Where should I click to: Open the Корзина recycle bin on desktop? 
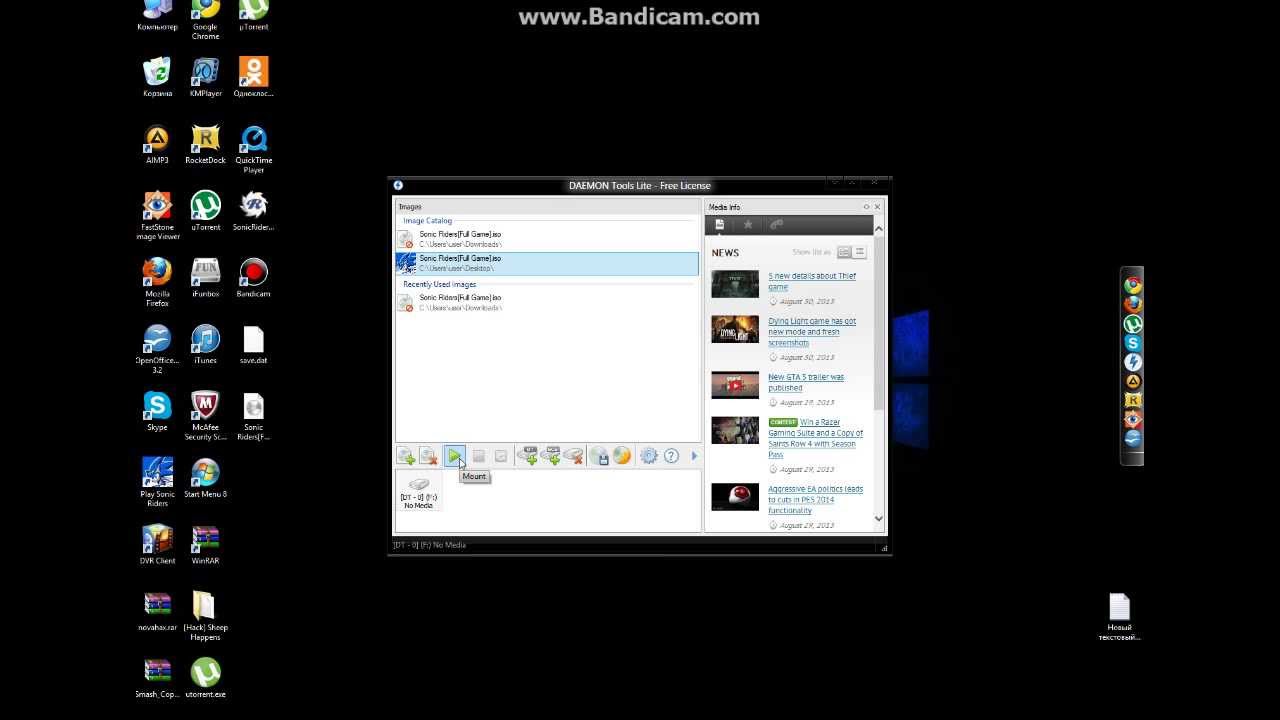(x=157, y=78)
